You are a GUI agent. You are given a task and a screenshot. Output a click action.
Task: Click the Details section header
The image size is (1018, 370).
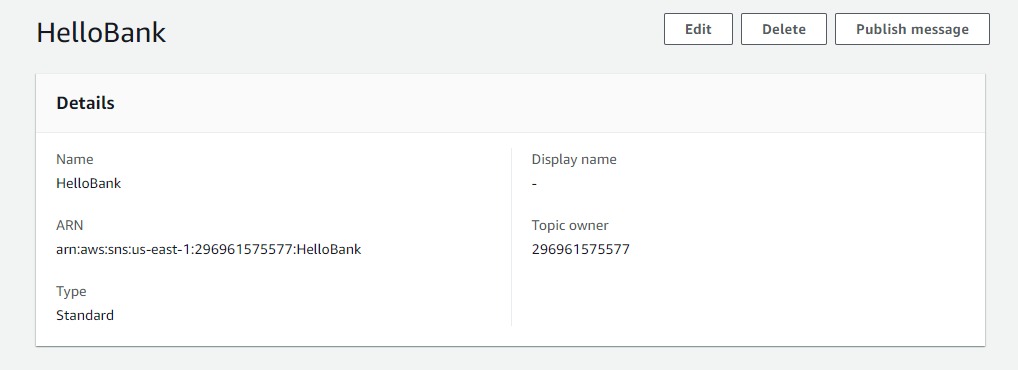[86, 103]
